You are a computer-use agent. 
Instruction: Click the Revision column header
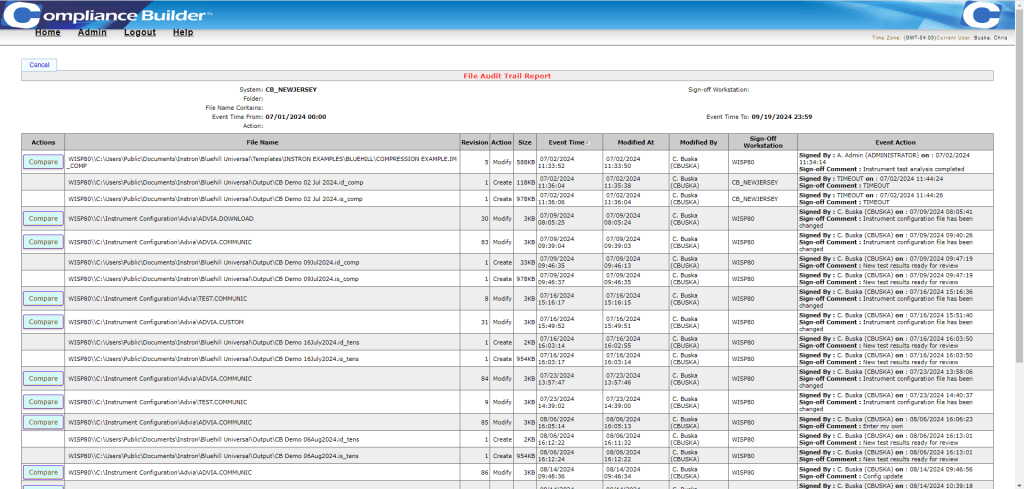[x=474, y=142]
